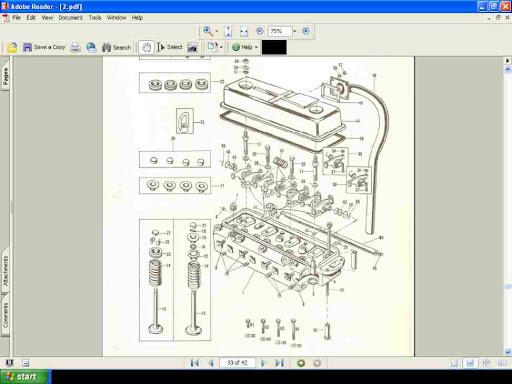
Task: Open a file with the folder icon
Action: coord(12,48)
